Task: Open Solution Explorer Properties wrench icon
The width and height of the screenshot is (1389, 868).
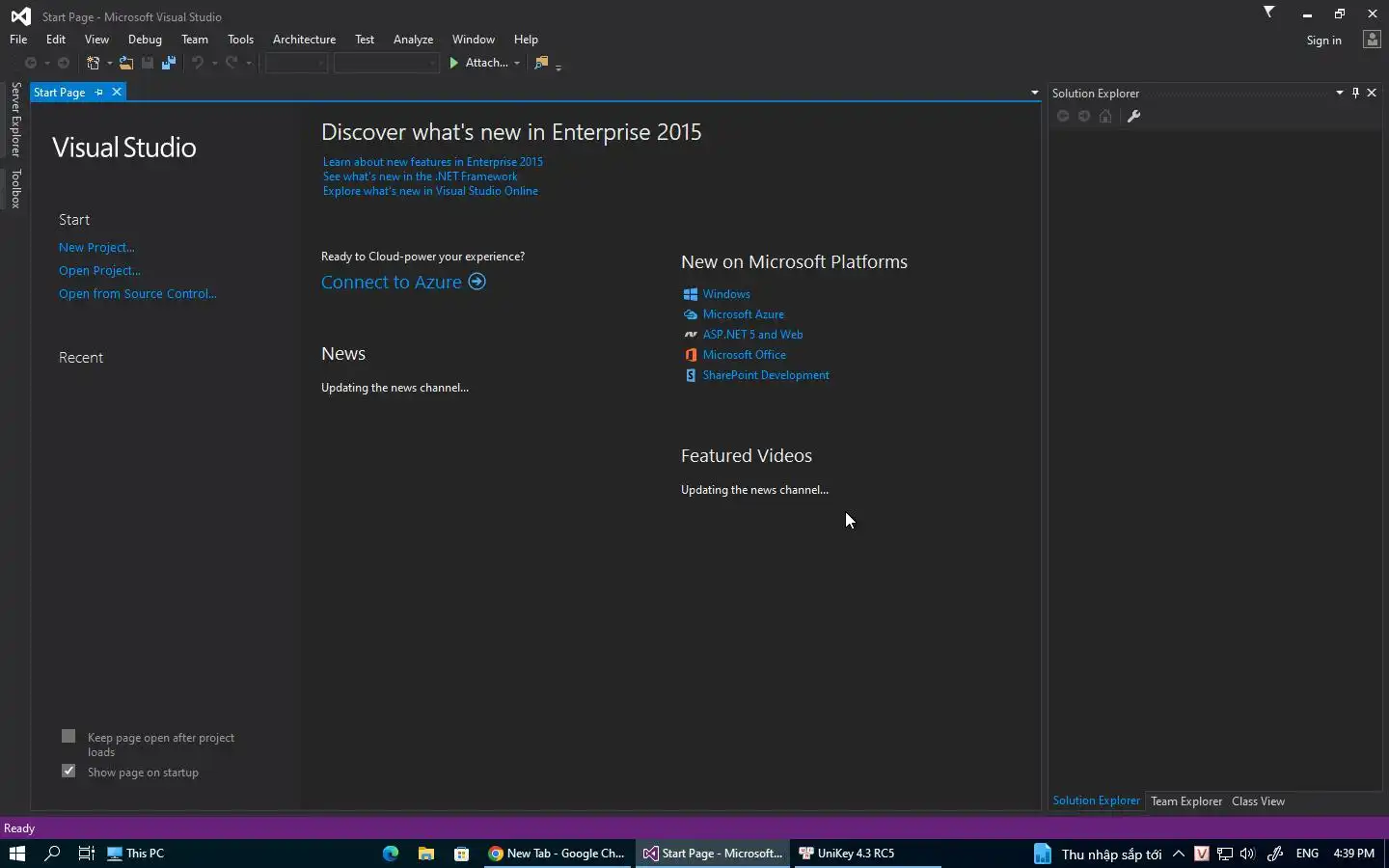Action: tap(1134, 116)
